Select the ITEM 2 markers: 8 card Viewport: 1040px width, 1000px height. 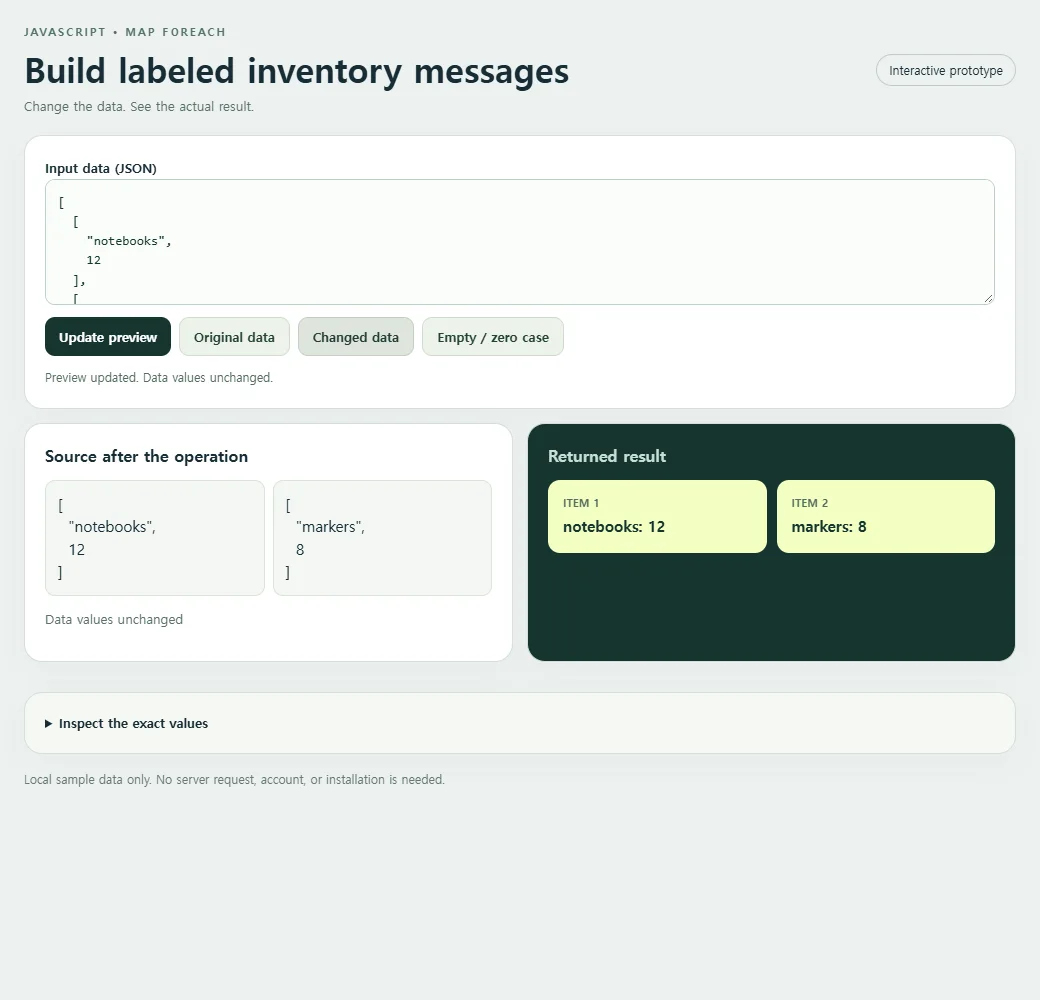[885, 517]
